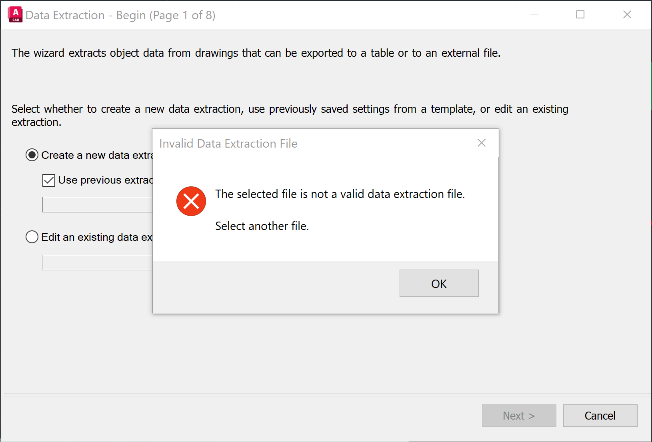The width and height of the screenshot is (652, 442).
Task: Toggle the Use previous extraction checkbox
Action: pos(49,180)
